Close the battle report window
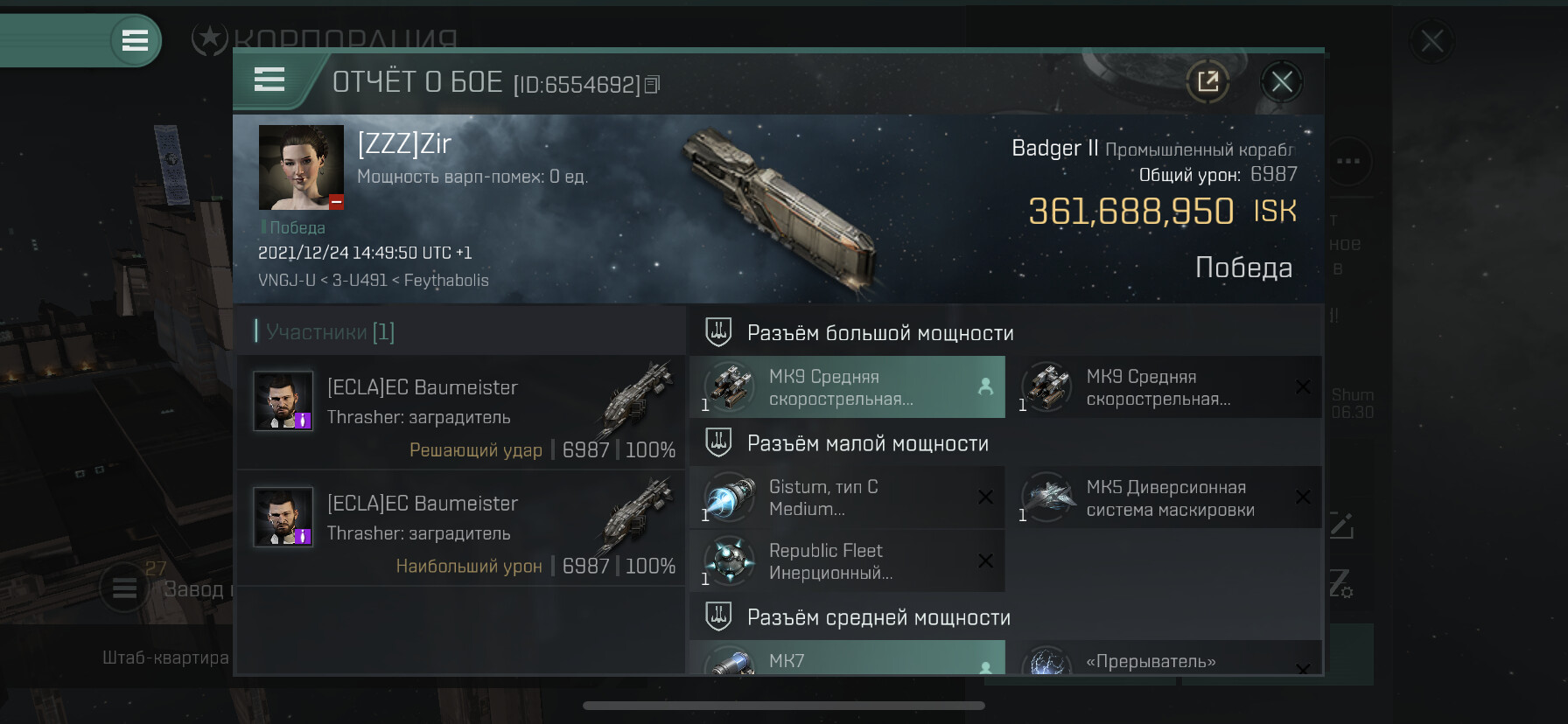 [1282, 82]
